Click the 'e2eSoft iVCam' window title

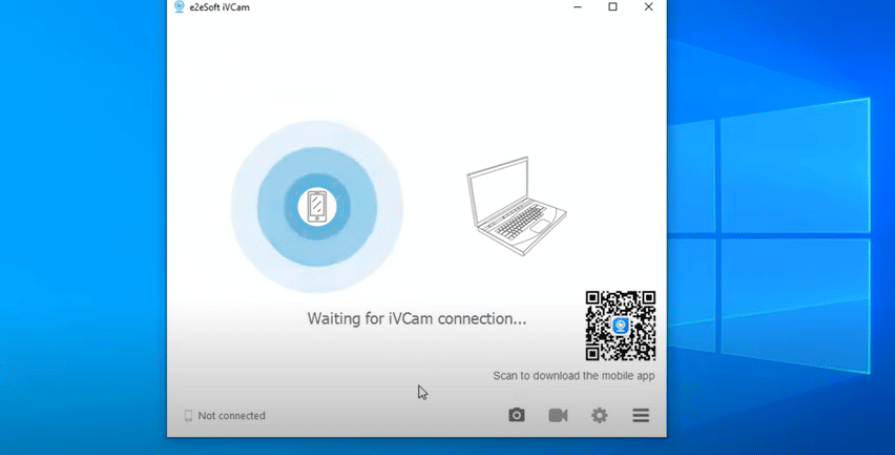click(x=219, y=7)
